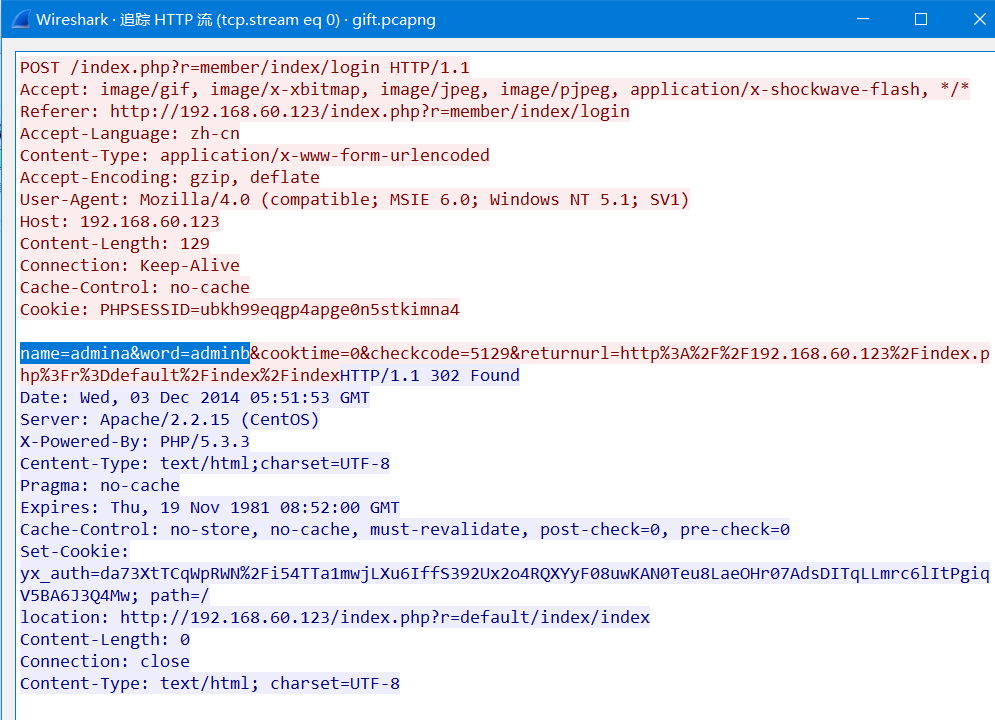This screenshot has height=720, width=995.
Task: Click the Set-Cookie: header label
Action: pos(75,551)
